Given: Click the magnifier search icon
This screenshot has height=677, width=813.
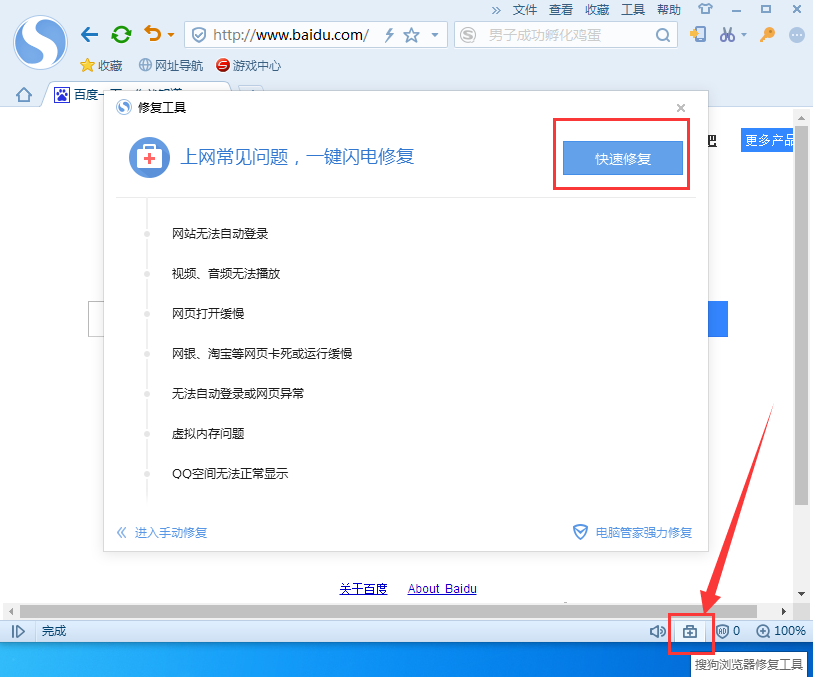Looking at the screenshot, I should pos(663,35).
